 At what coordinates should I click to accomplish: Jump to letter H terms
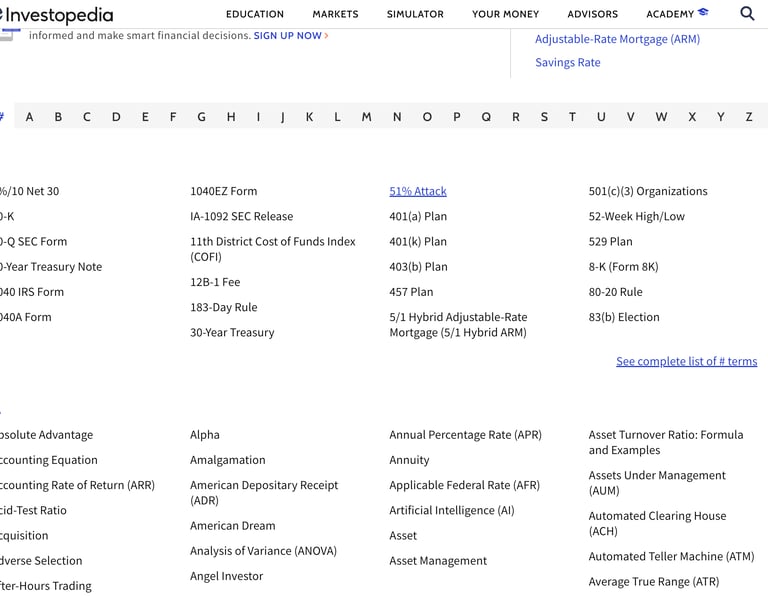tap(231, 117)
